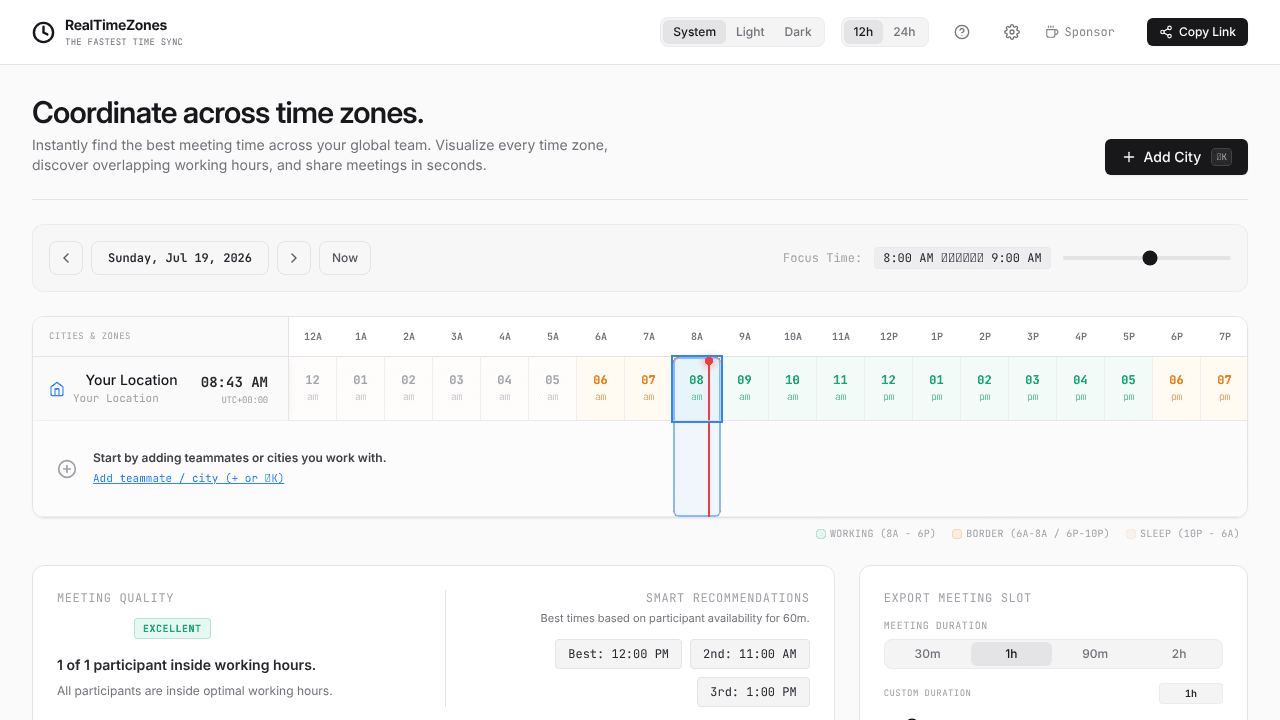
Task: Click the focus time slider handle
Action: click(x=1150, y=258)
